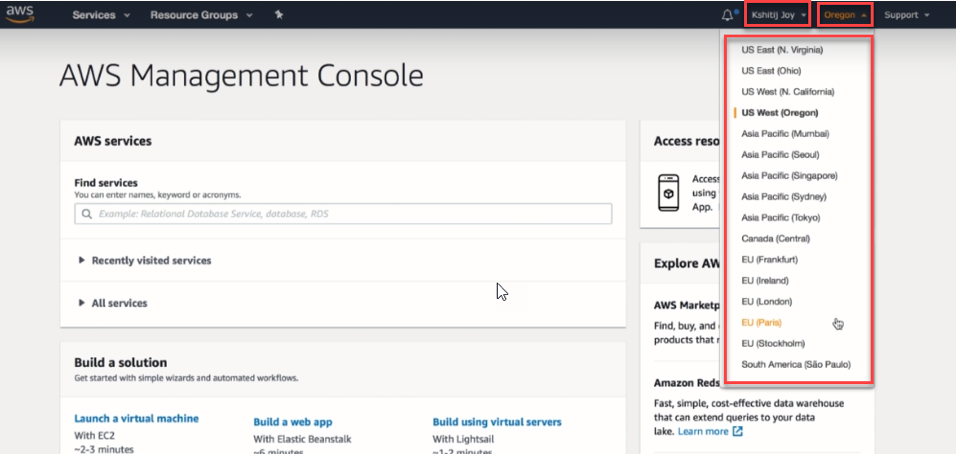Open Launch a virtual machine link
This screenshot has width=956, height=454.
(137, 419)
